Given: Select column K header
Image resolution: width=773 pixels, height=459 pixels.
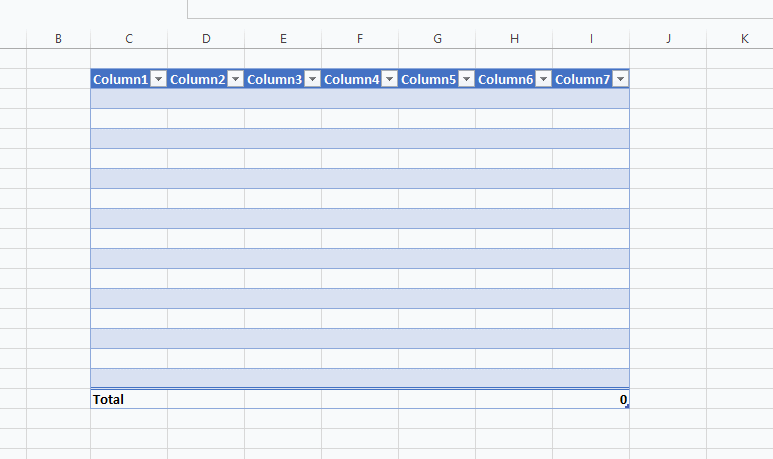Looking at the screenshot, I should coord(745,39).
